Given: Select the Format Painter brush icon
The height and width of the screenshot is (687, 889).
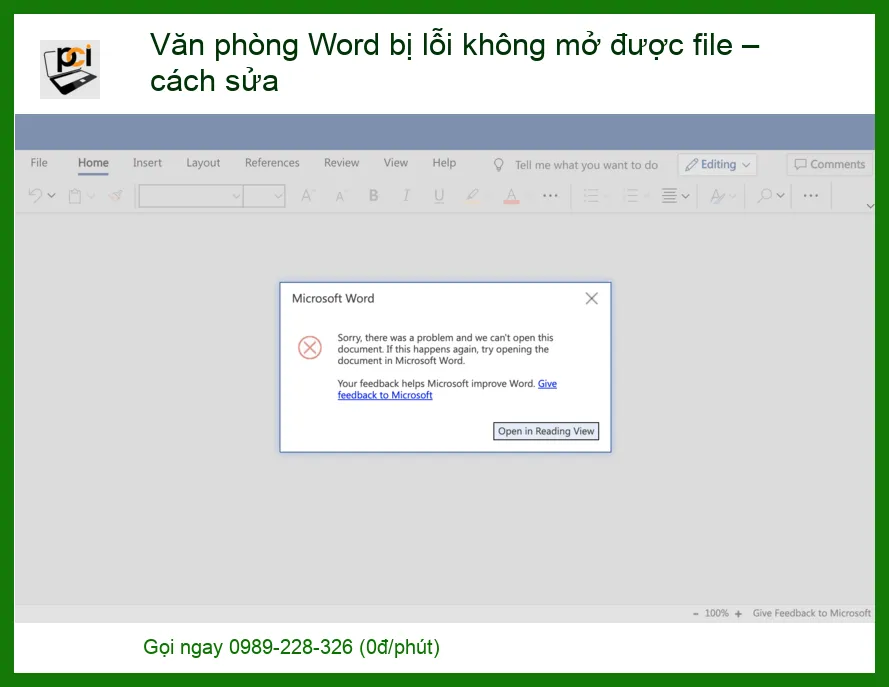Looking at the screenshot, I should (116, 196).
